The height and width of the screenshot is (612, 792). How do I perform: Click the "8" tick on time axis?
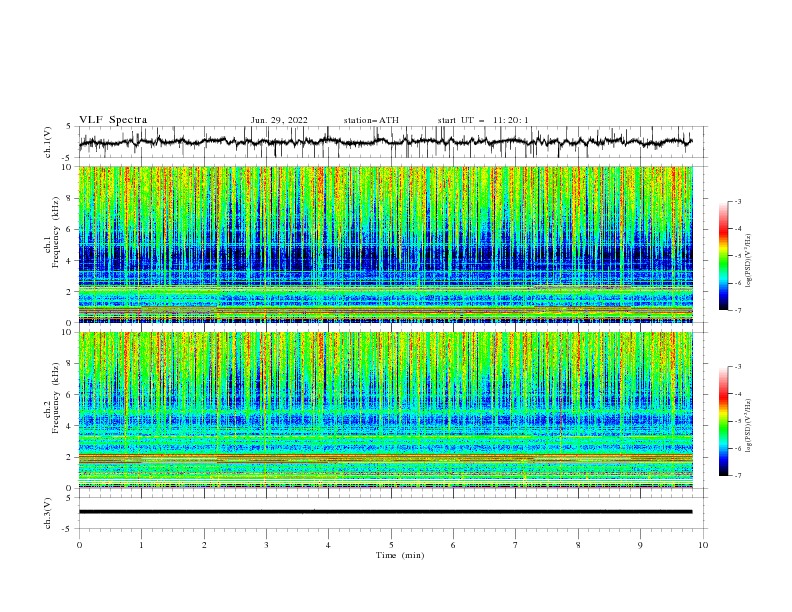578,545
